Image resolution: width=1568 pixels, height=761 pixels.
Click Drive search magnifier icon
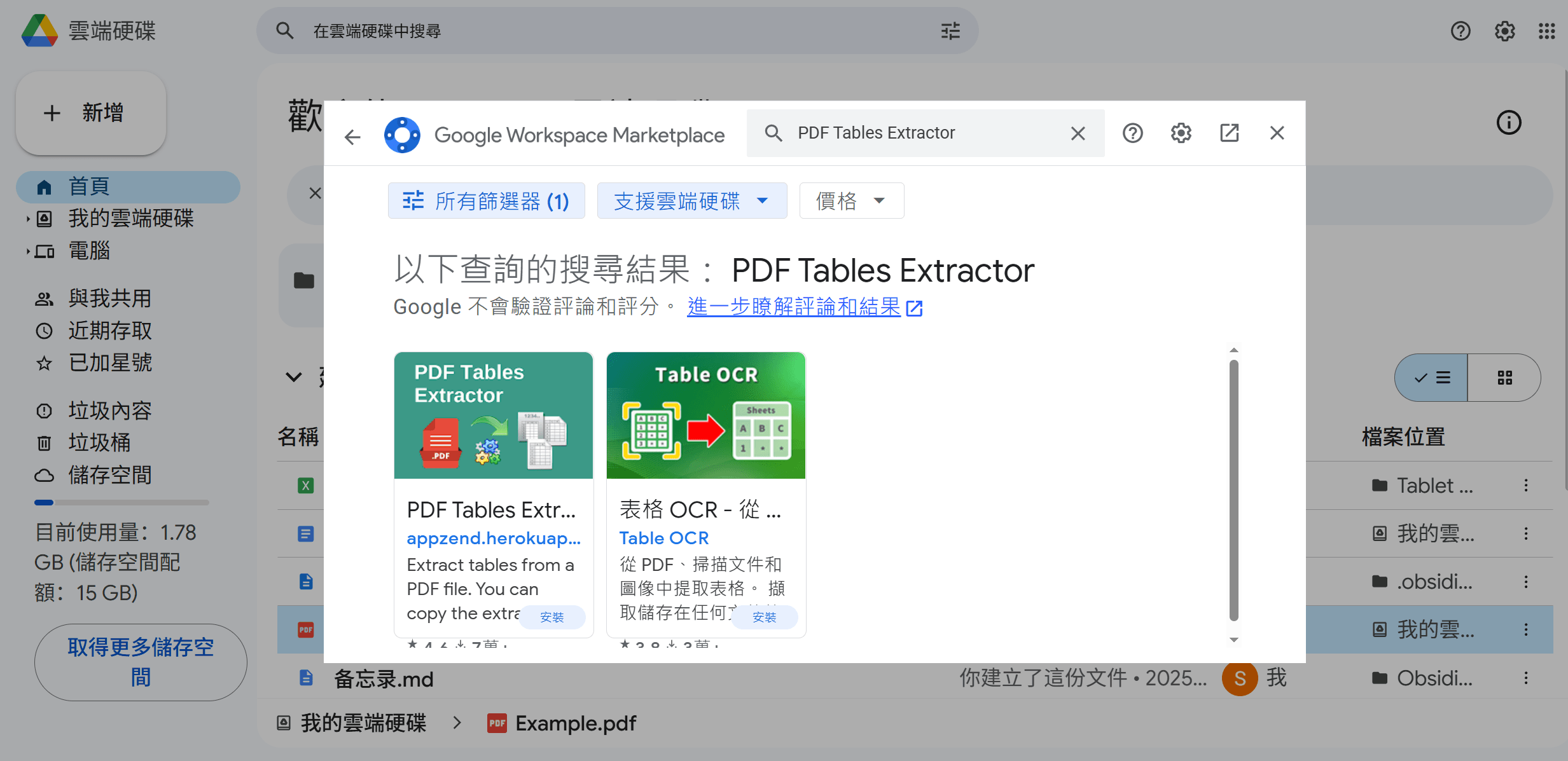[x=284, y=31]
